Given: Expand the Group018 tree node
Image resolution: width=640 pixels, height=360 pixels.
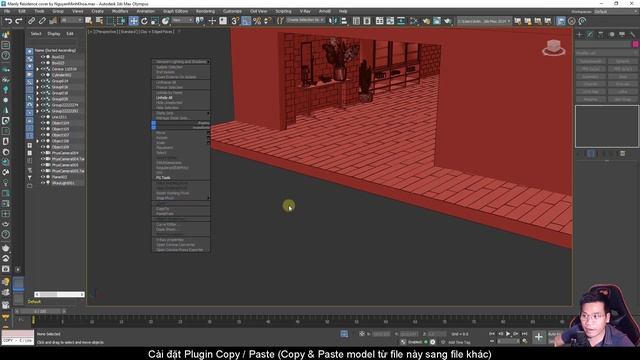Looking at the screenshot, I should click(x=38, y=93).
